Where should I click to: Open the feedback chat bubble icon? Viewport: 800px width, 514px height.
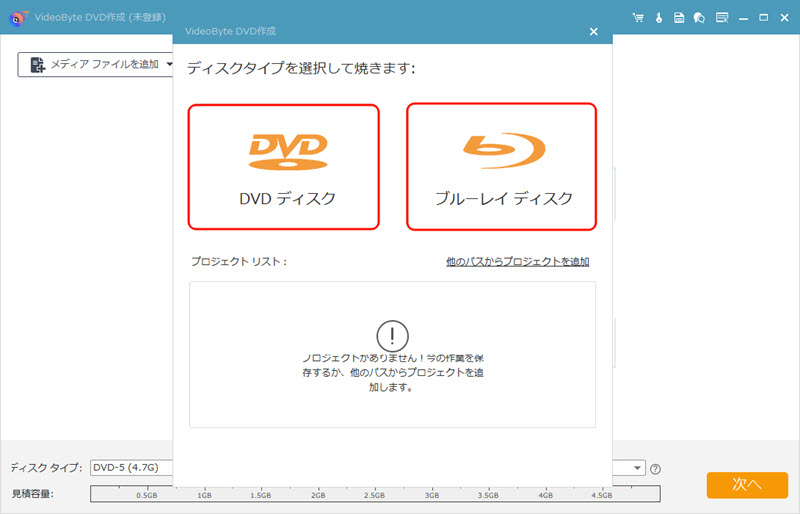point(699,18)
